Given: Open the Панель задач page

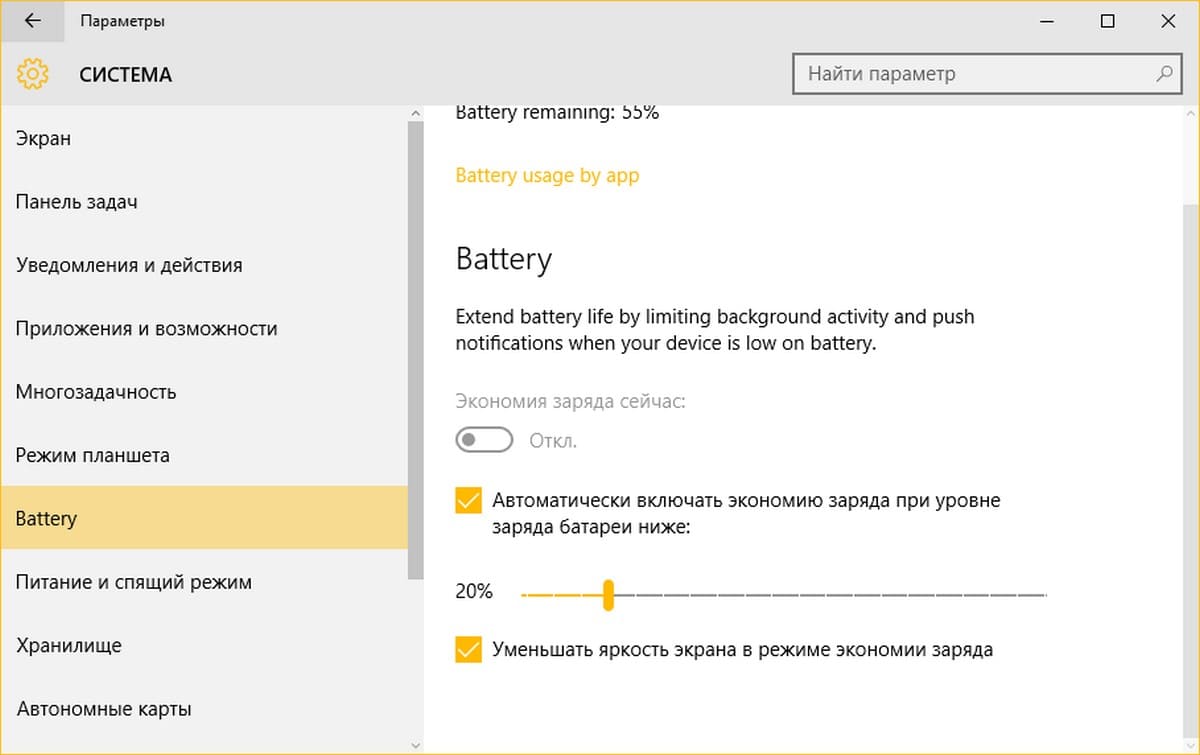Looking at the screenshot, I should [x=204, y=202].
